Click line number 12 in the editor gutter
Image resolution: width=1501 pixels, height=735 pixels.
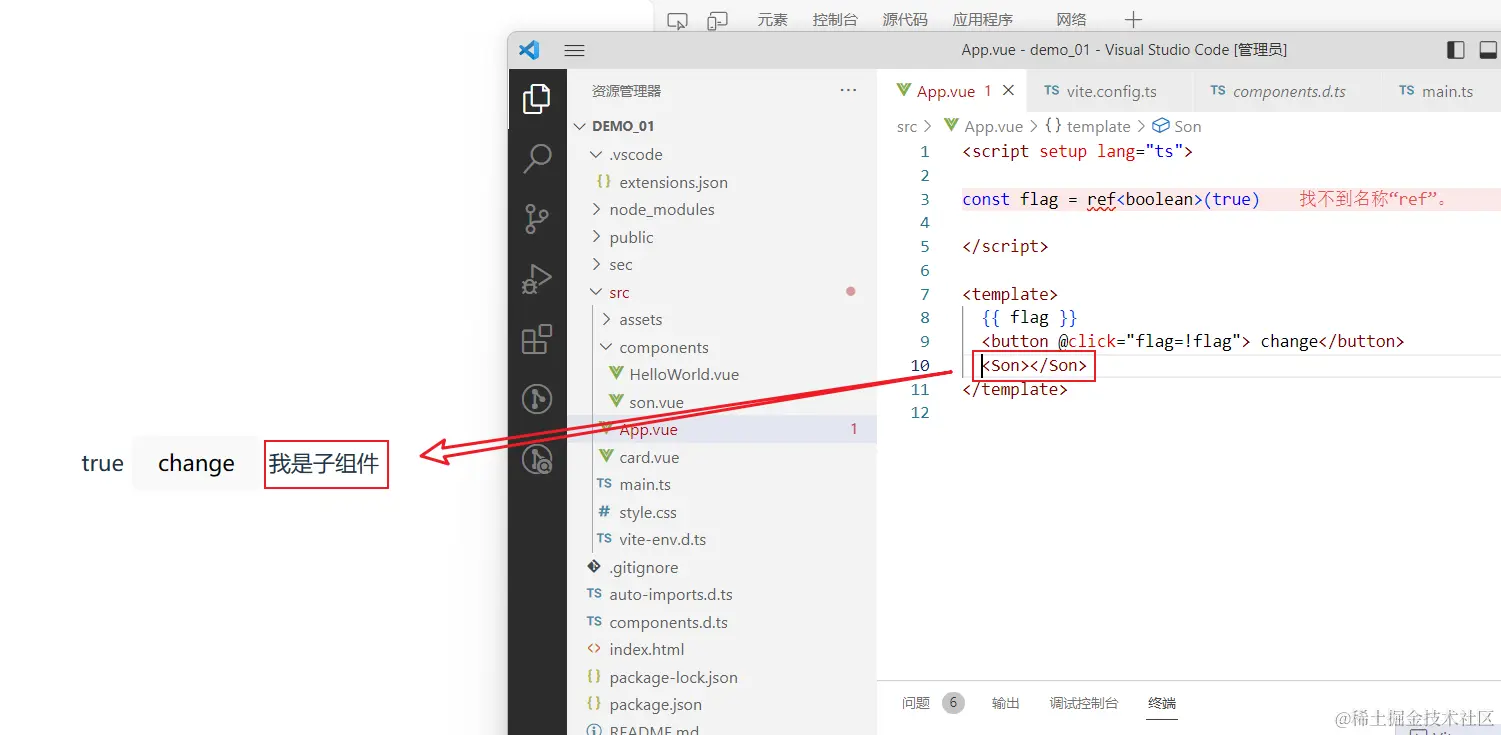[x=920, y=412]
